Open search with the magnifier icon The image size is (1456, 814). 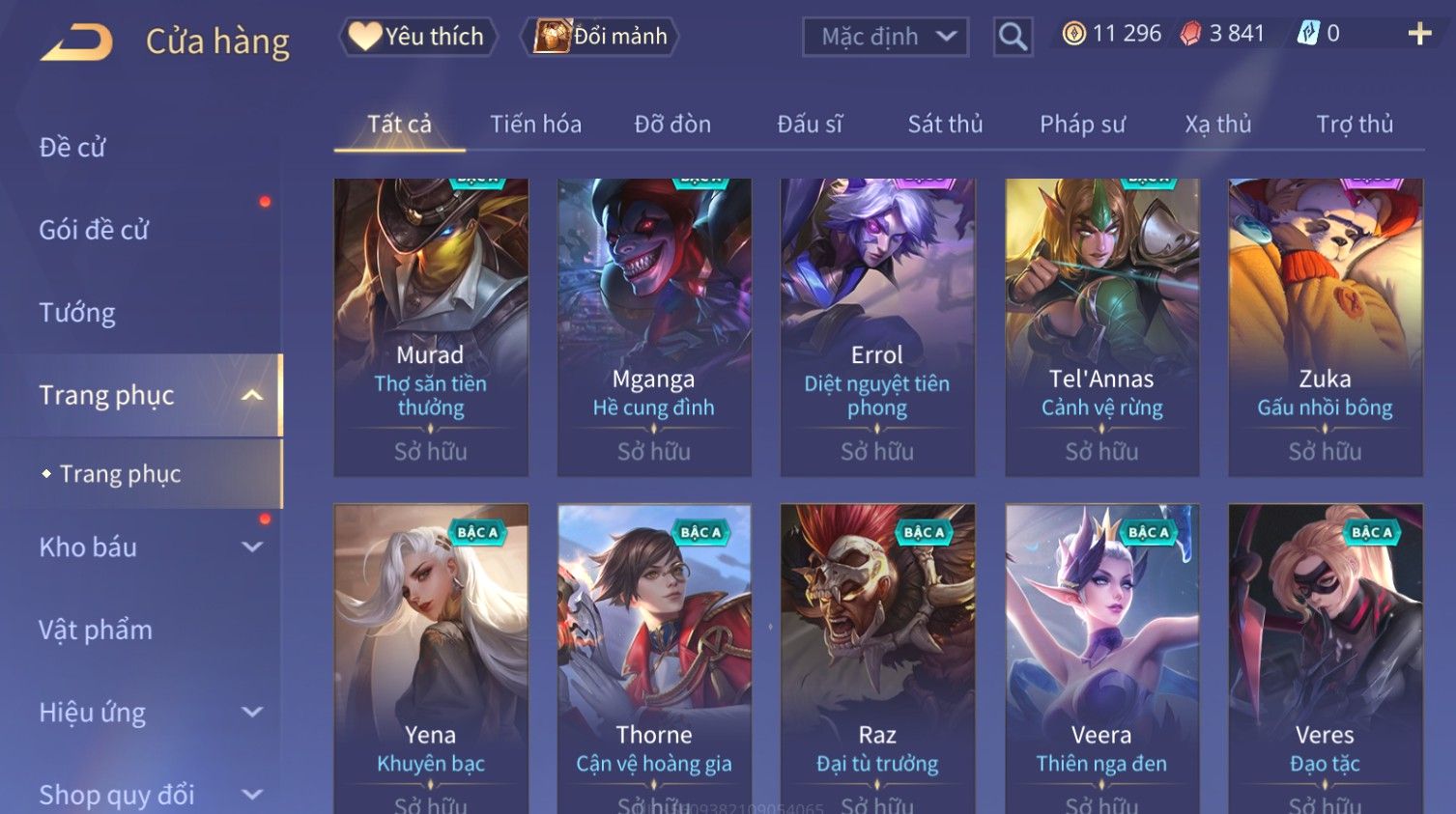pos(1013,37)
